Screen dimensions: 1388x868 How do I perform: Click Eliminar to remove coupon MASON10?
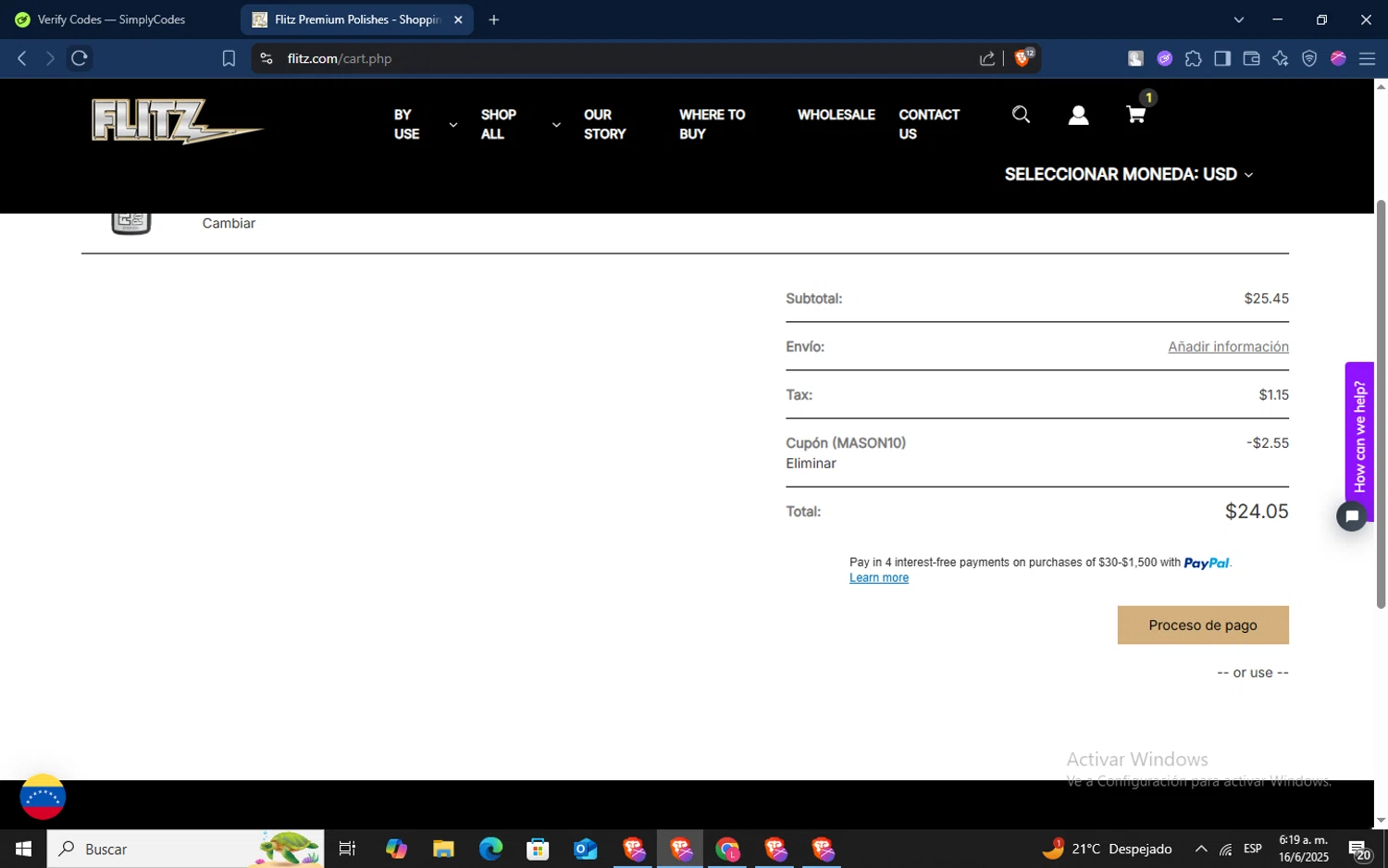(811, 464)
